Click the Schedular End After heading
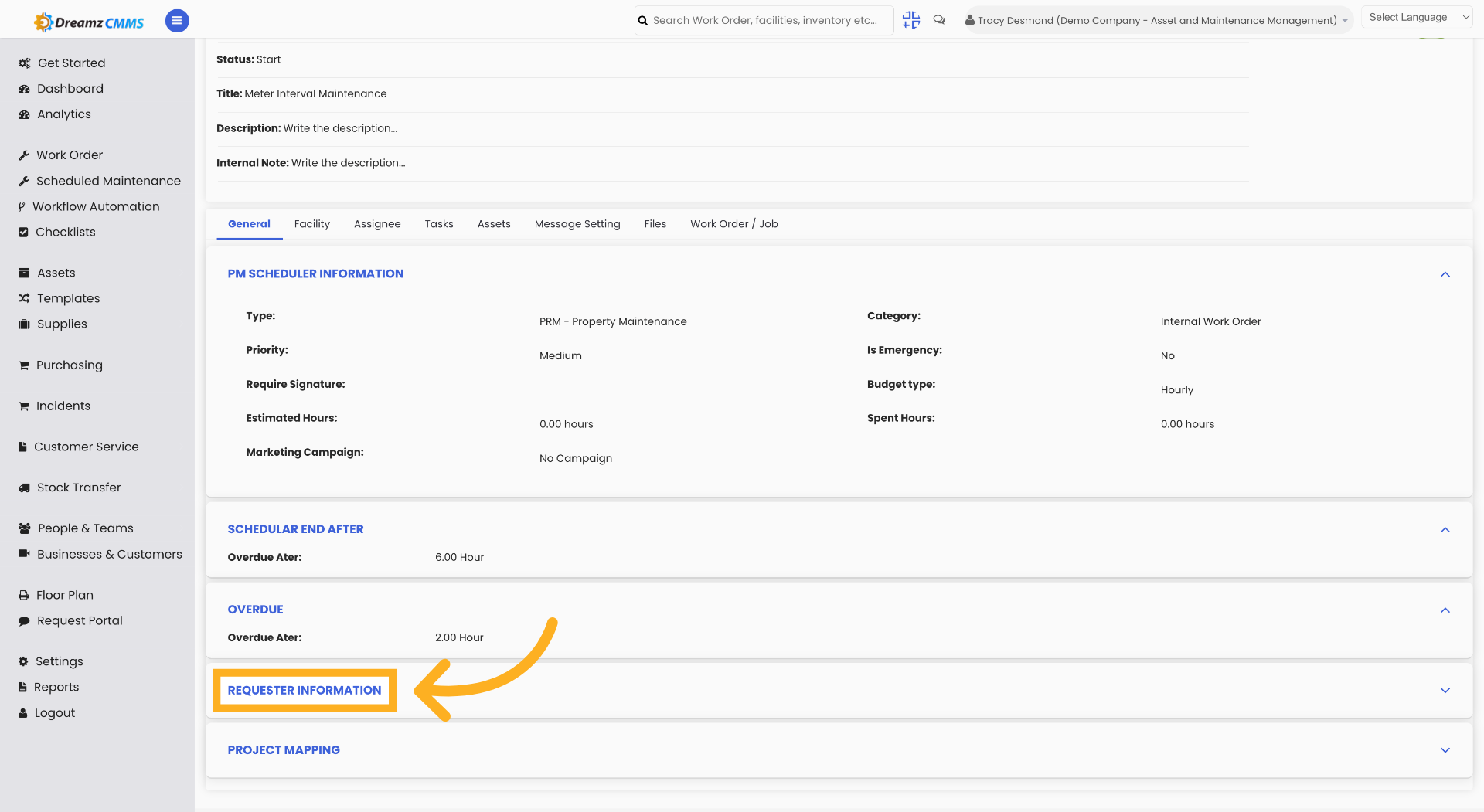The width and height of the screenshot is (1484, 812). [295, 529]
